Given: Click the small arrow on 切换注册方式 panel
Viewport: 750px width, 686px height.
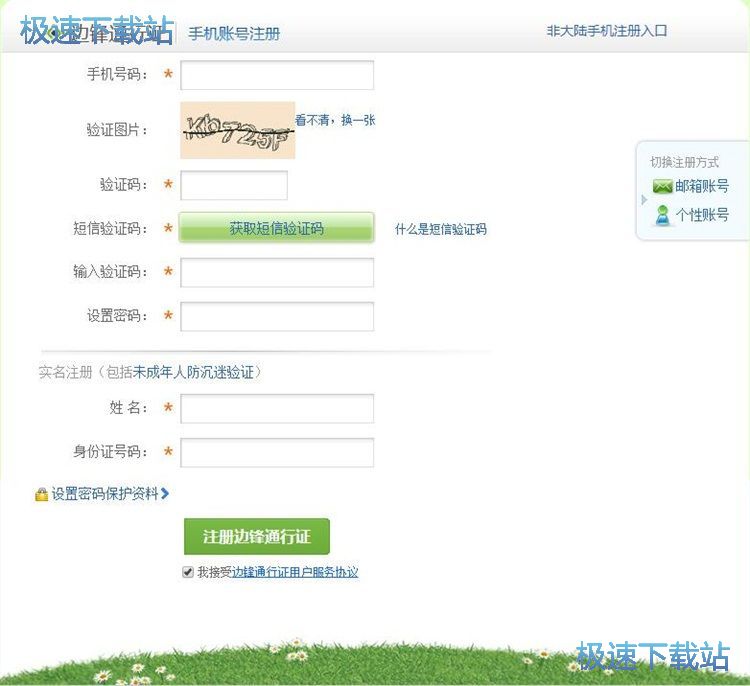Looking at the screenshot, I should pos(645,200).
